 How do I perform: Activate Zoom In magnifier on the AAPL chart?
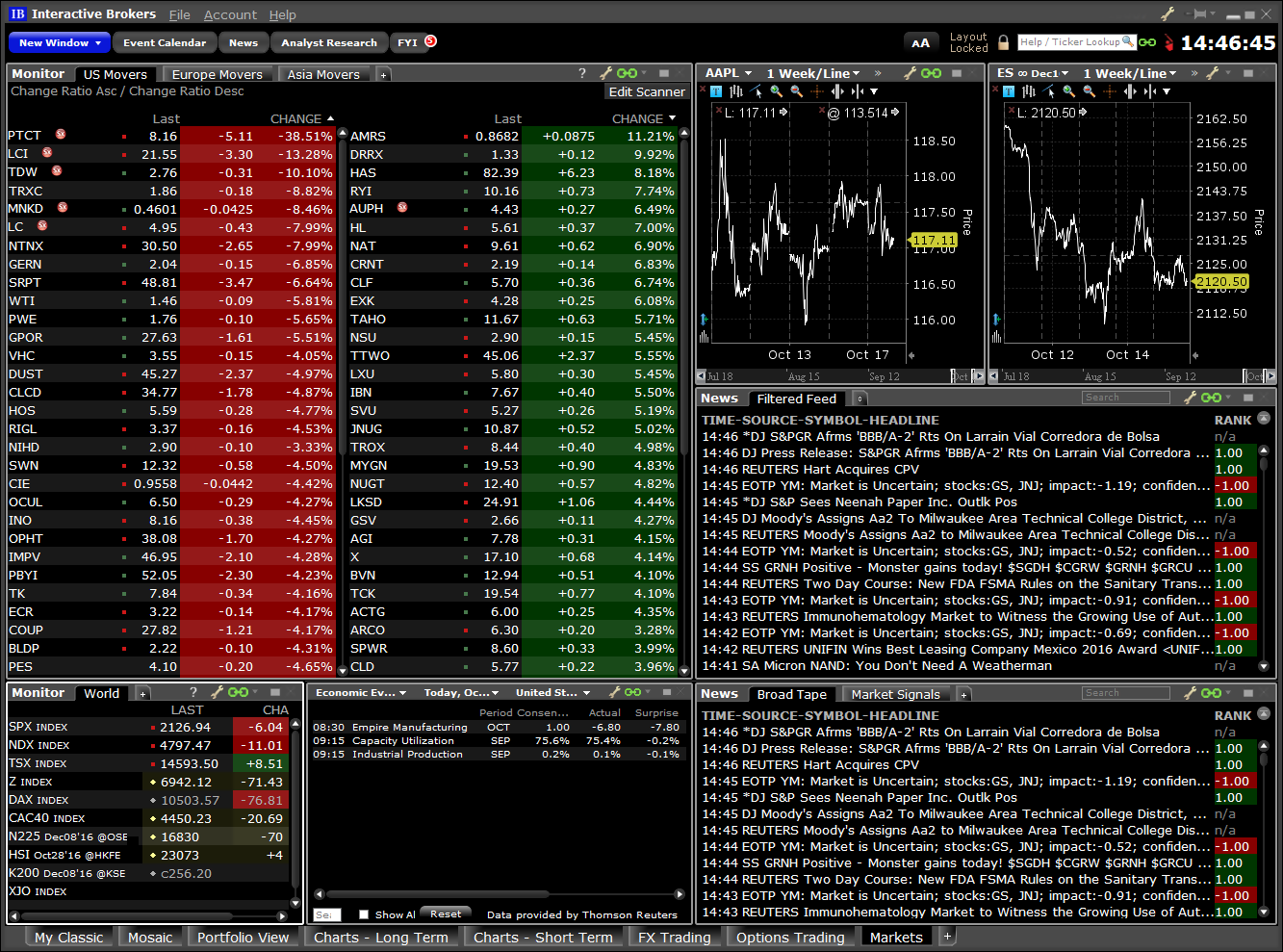(x=774, y=90)
